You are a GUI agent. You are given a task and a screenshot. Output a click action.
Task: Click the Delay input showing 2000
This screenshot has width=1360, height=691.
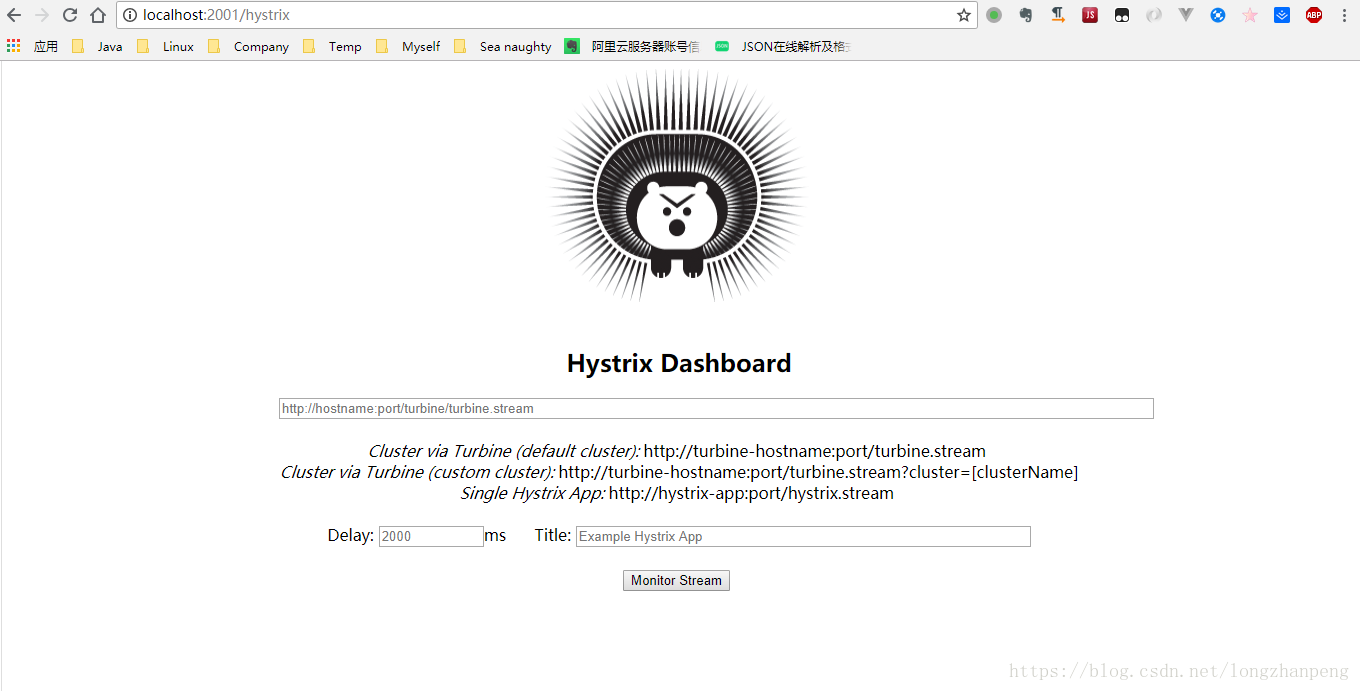pos(431,536)
